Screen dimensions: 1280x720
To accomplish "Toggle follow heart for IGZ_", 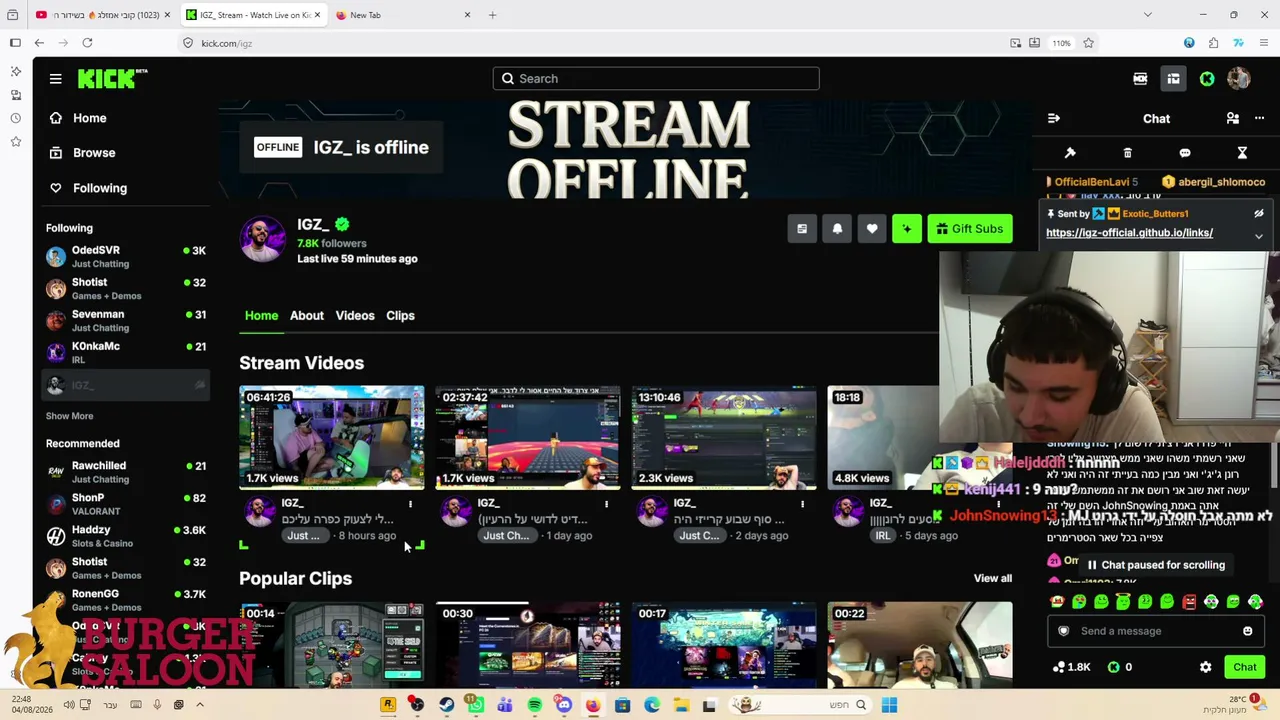I will tap(872, 229).
